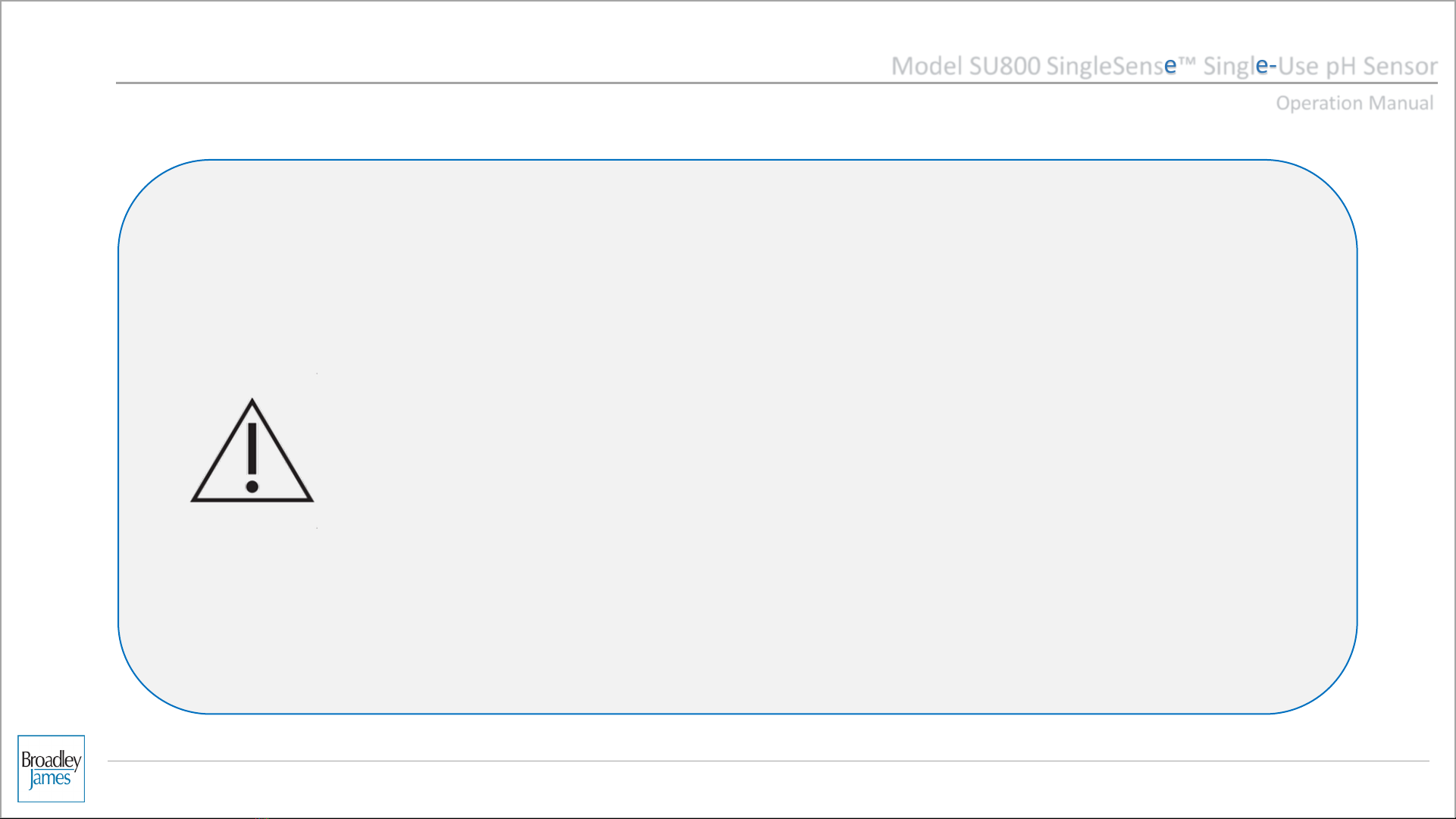Click the blue letter e in SingleSense
The width and height of the screenshot is (1456, 819).
click(1170, 67)
